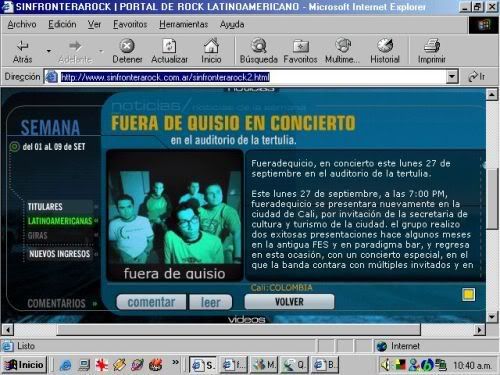The width and height of the screenshot is (500, 375).
Task: Click the leer button
Action: (x=211, y=302)
